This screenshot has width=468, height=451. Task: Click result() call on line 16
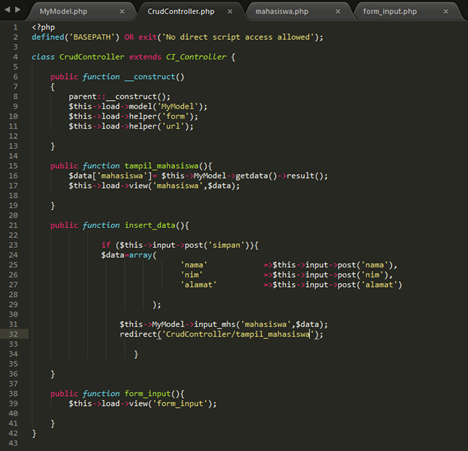[x=305, y=176]
